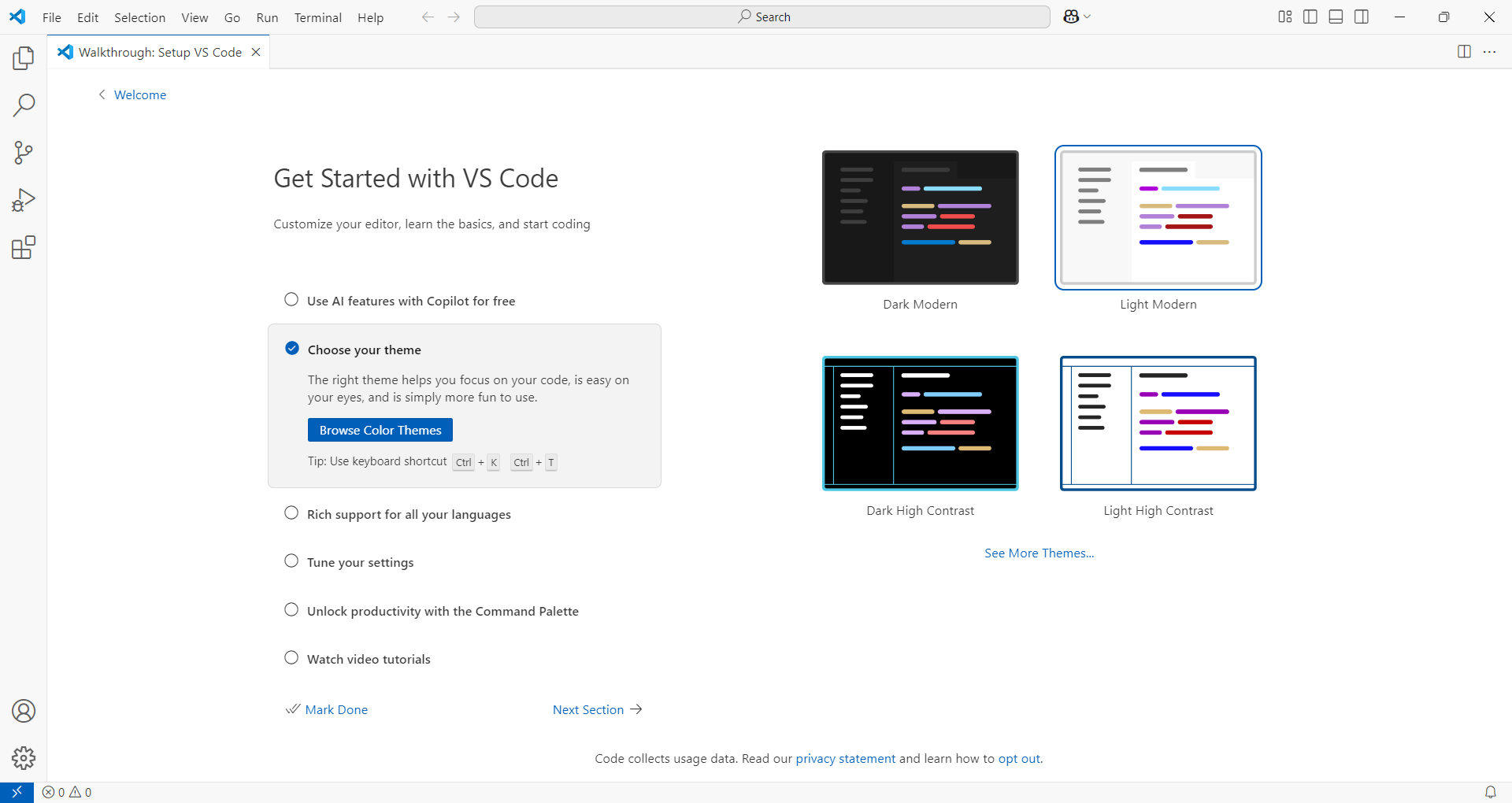The width and height of the screenshot is (1512, 803).
Task: Click the Choose your theme heading
Action: click(364, 350)
